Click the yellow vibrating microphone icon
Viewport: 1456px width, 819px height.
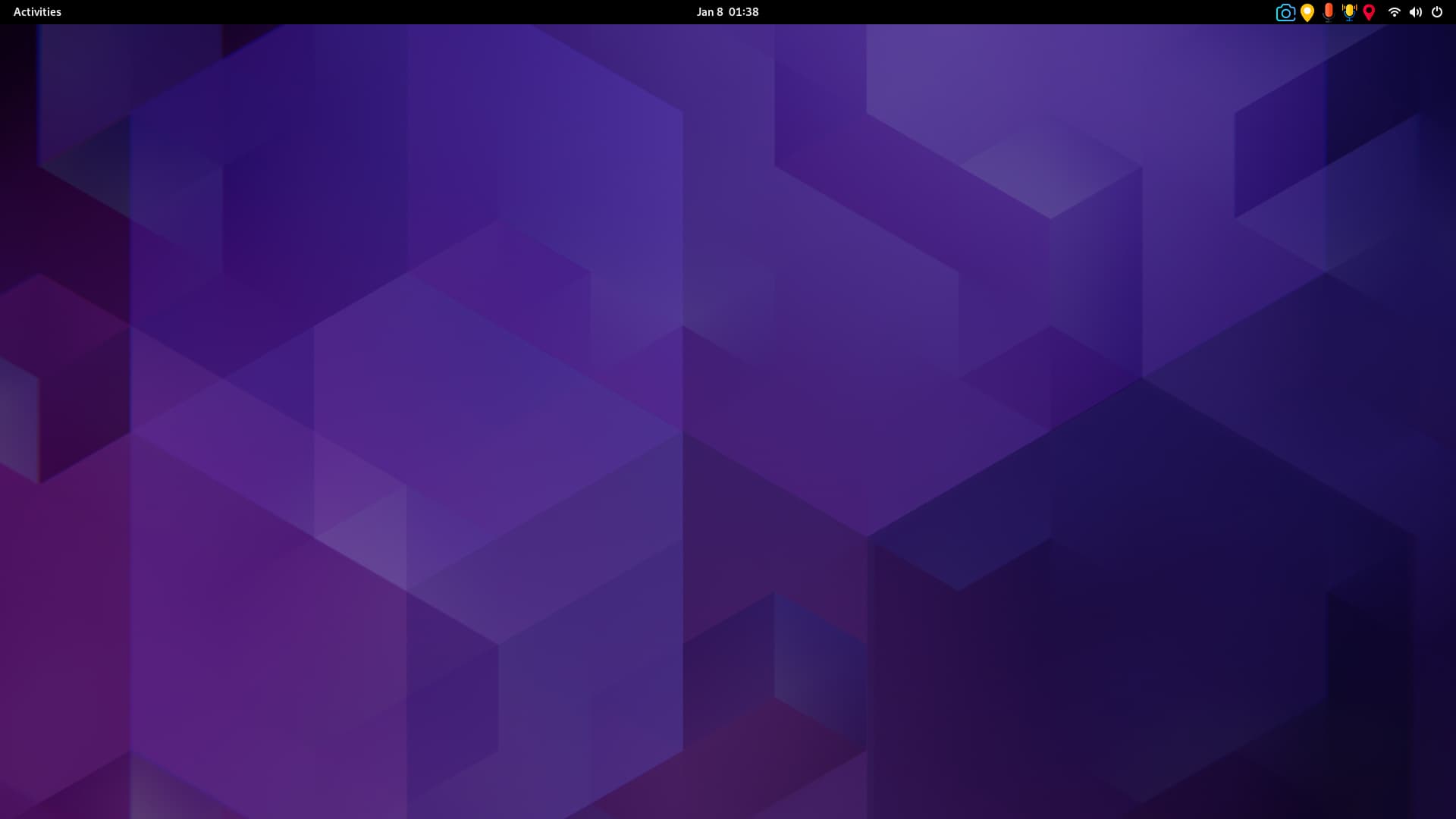1349,12
